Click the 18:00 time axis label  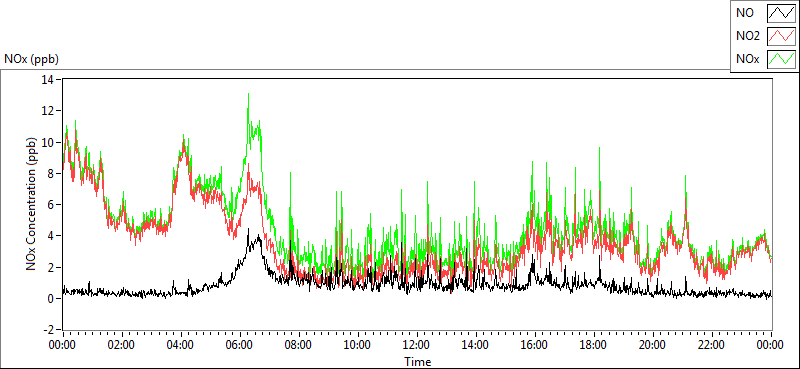(594, 345)
